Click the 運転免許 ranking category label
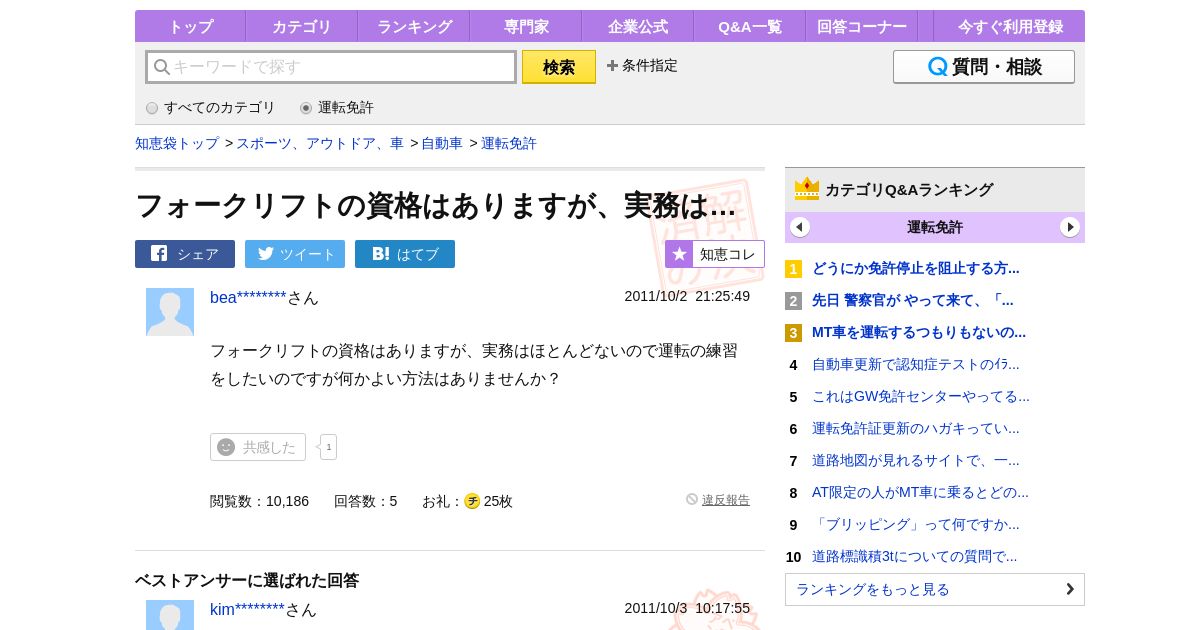The height and width of the screenshot is (630, 1200). pyautogui.click(x=935, y=227)
